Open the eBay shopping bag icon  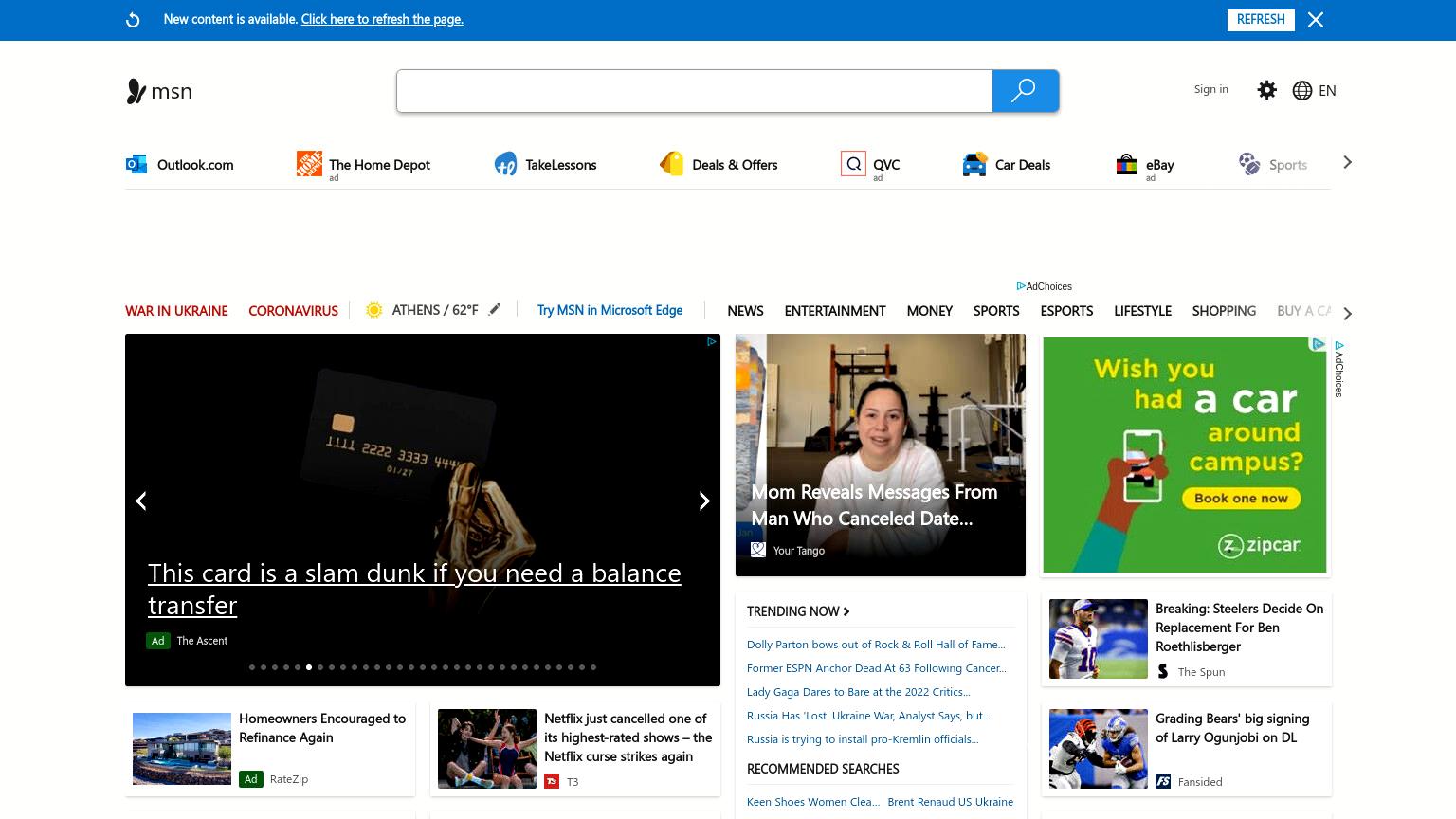click(1126, 164)
